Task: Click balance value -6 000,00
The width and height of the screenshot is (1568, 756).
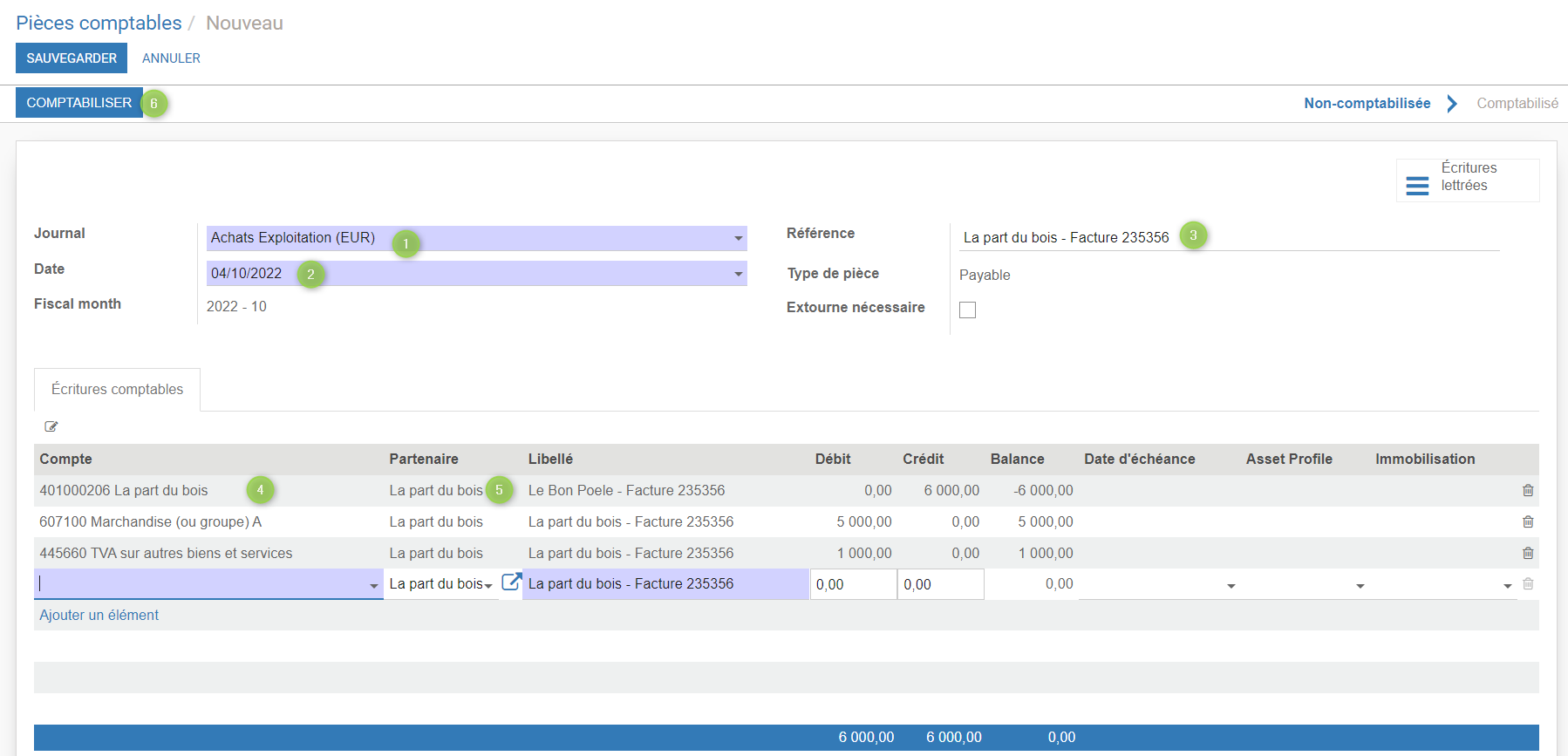Action: [x=1043, y=490]
